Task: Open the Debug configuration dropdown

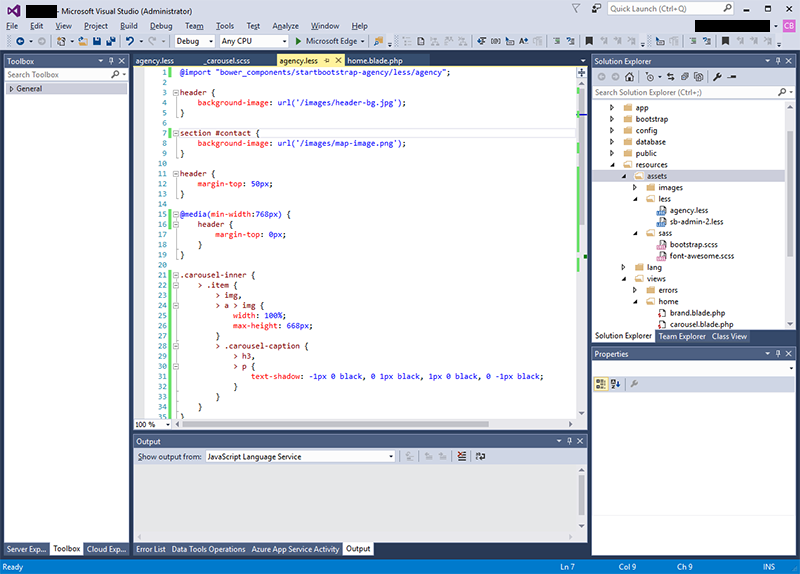Action: (195, 41)
